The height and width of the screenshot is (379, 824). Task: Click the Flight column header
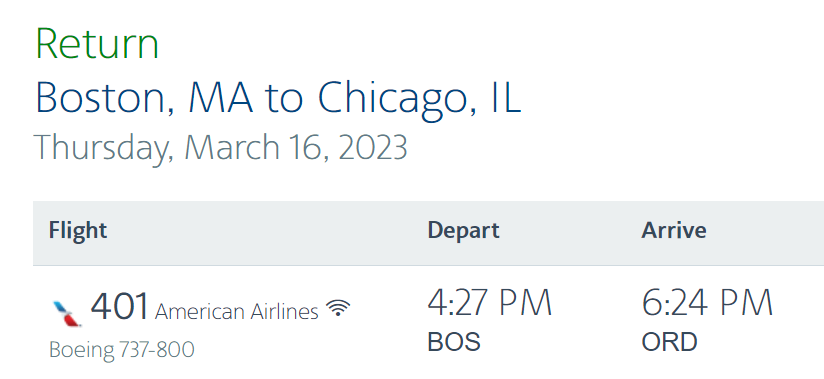(x=78, y=230)
